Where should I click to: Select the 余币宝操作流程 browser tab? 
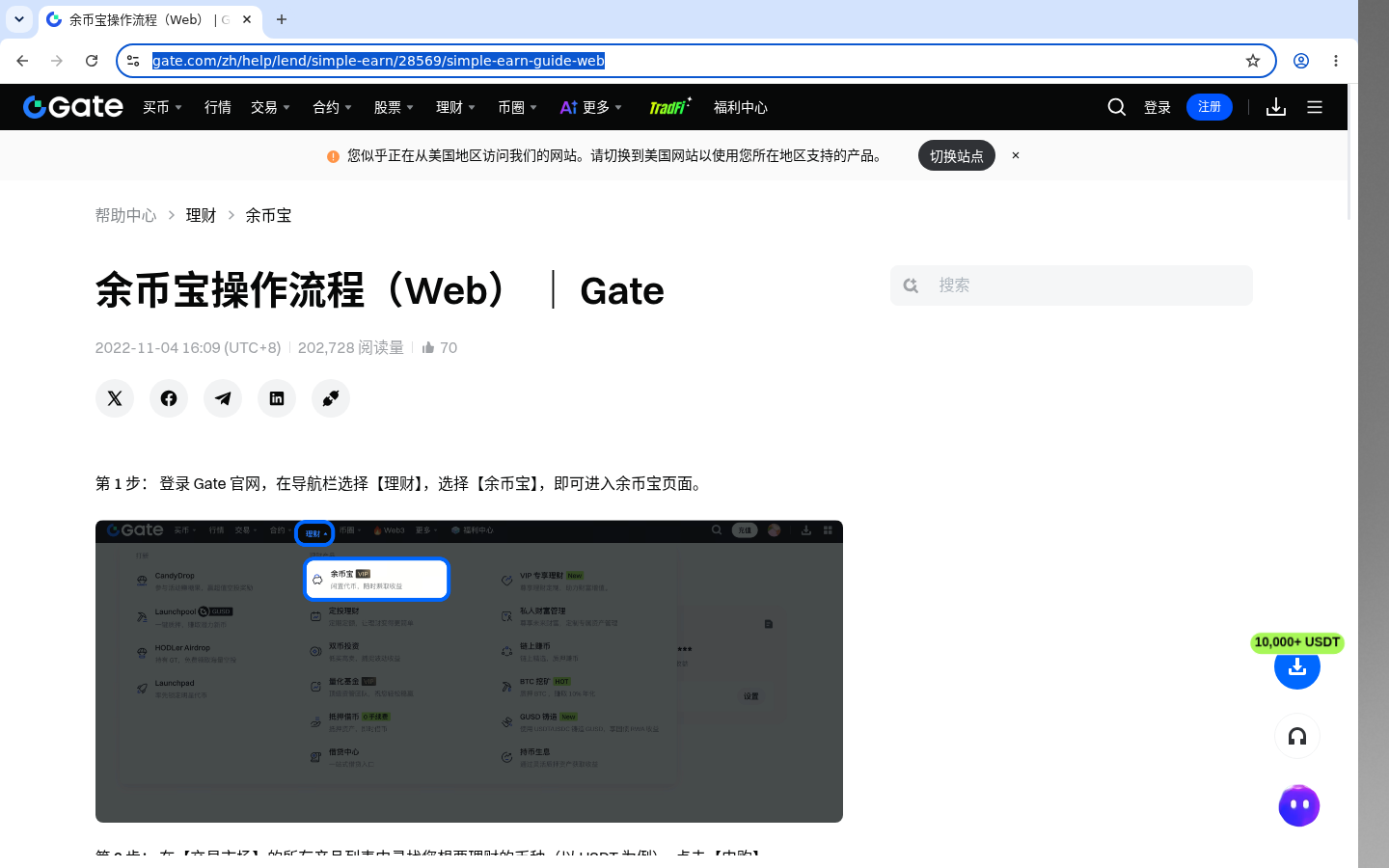tap(150, 19)
